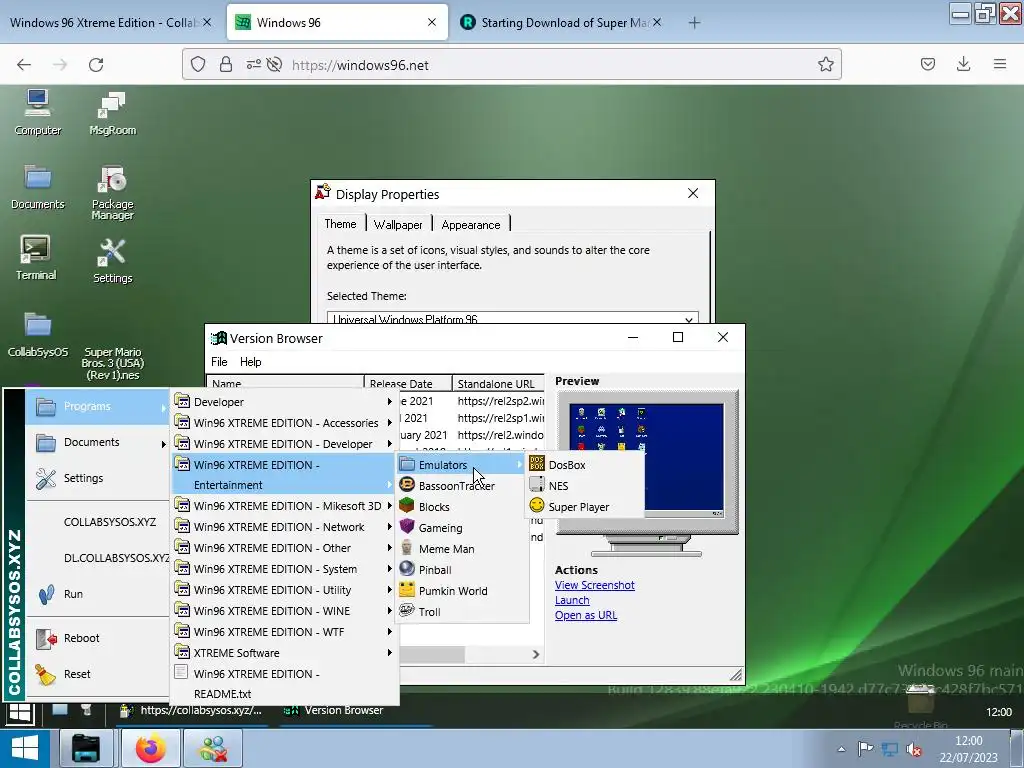The width and height of the screenshot is (1024, 768).
Task: Switch to Wallpaper tab in Display Properties
Action: tap(398, 225)
